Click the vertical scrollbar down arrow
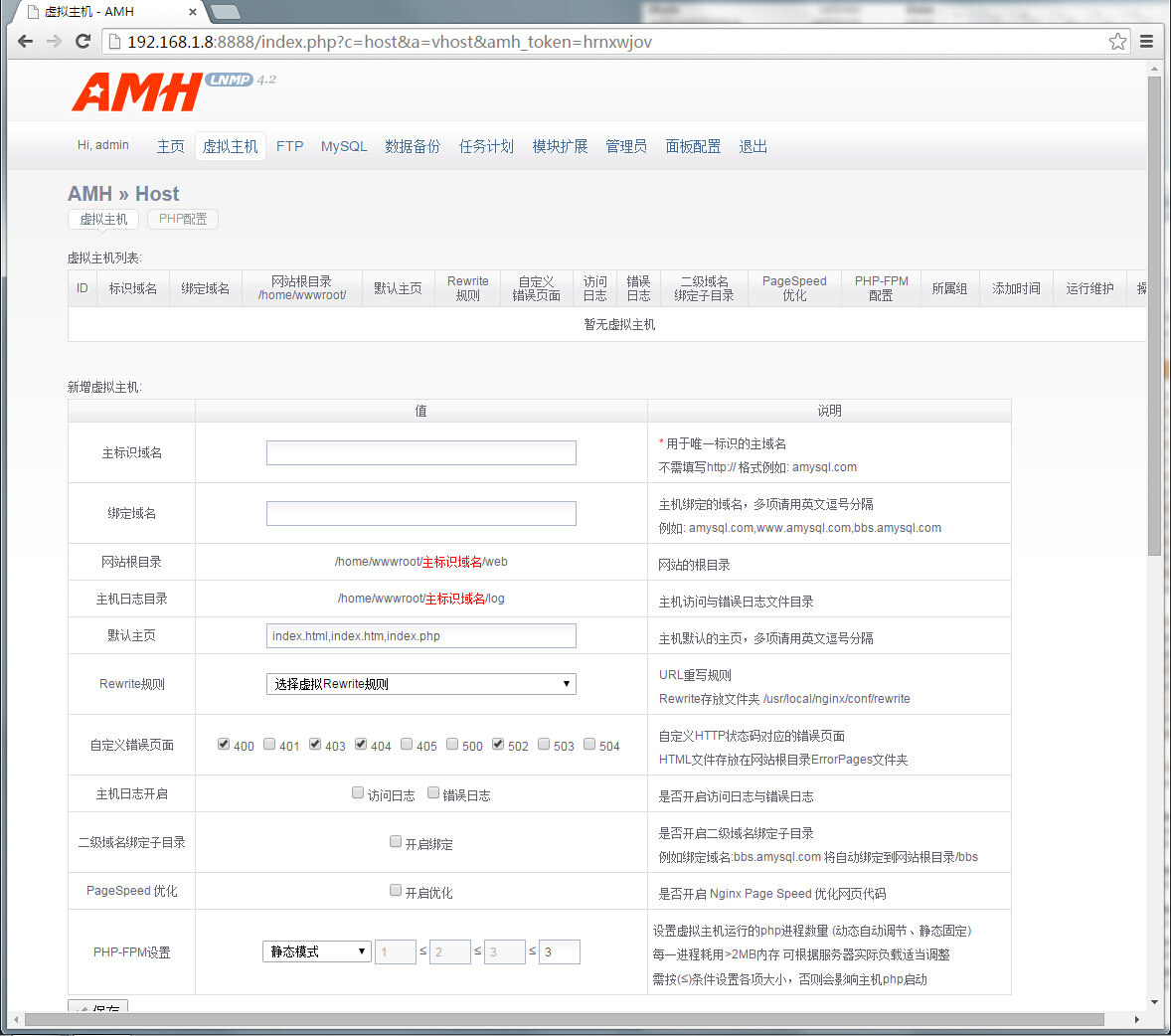This screenshot has height=1036, width=1171. coord(1154,1001)
